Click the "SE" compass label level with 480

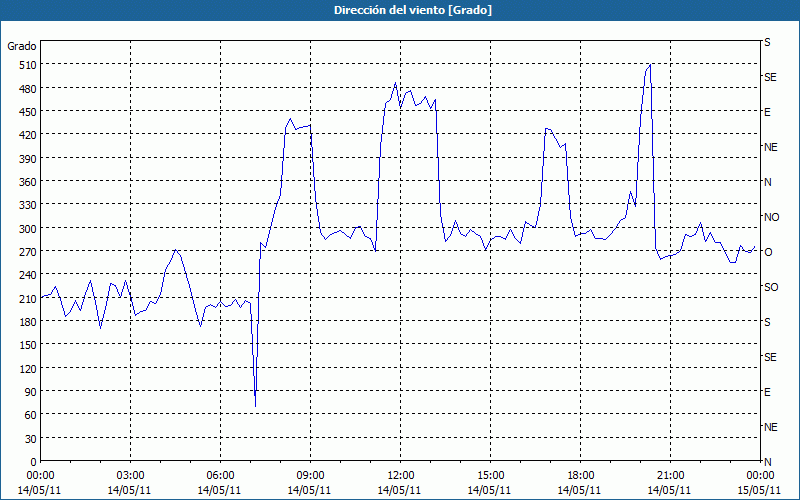click(x=770, y=77)
